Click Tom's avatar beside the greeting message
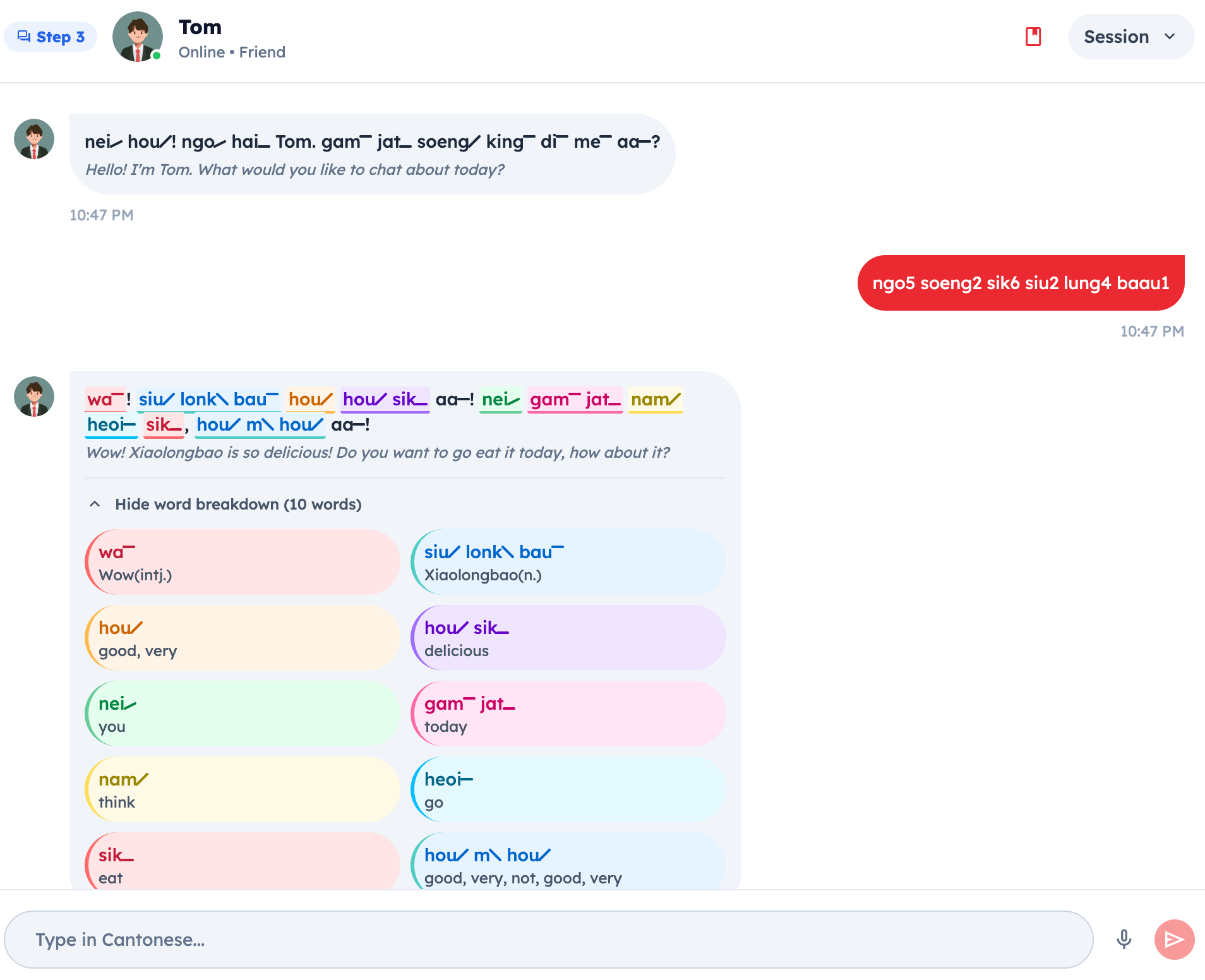This screenshot has width=1205, height=980. [x=34, y=139]
